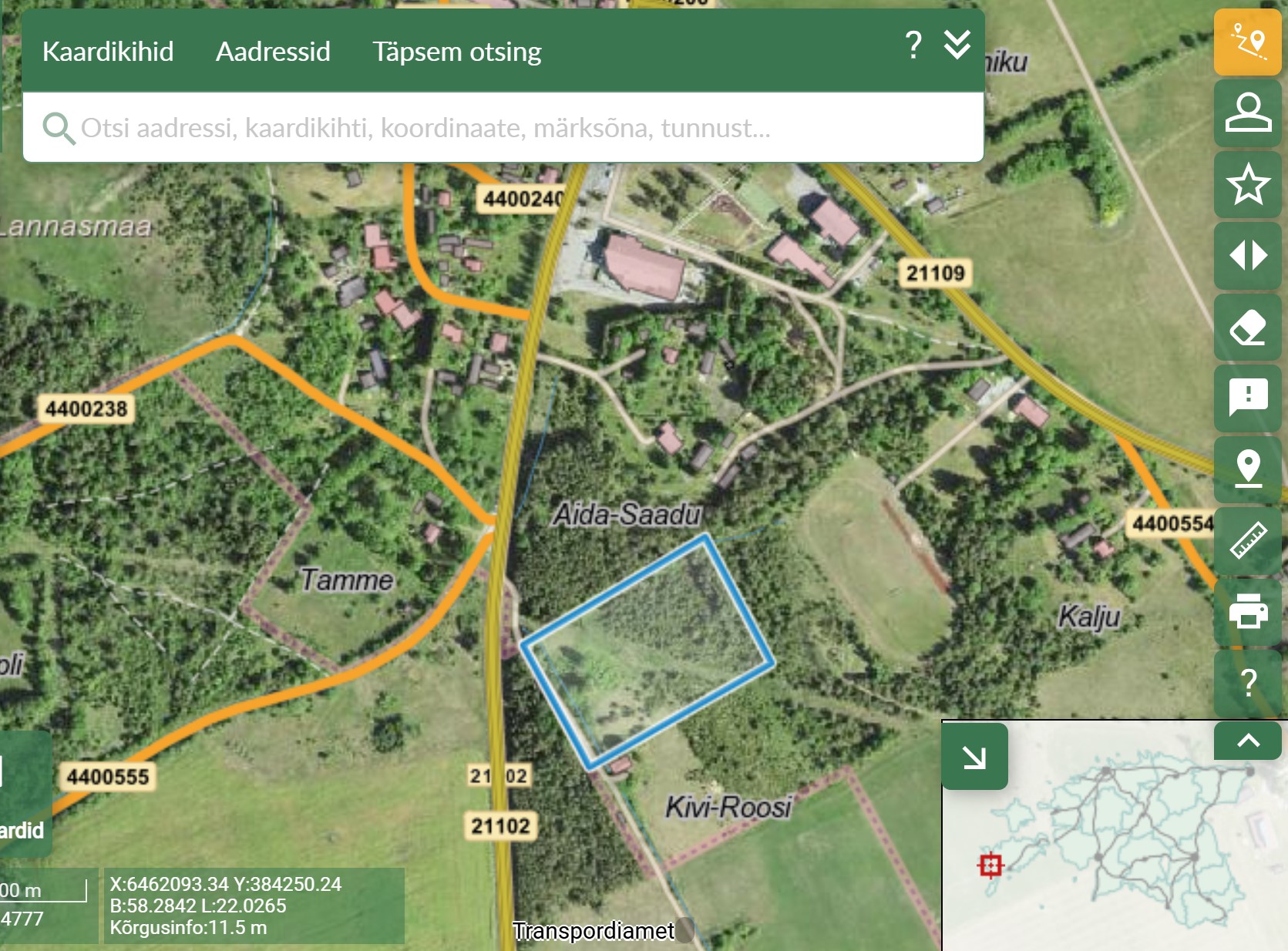This screenshot has width=1288, height=951.
Task: Collapse the right toolbar with the up chevron
Action: tap(1247, 741)
